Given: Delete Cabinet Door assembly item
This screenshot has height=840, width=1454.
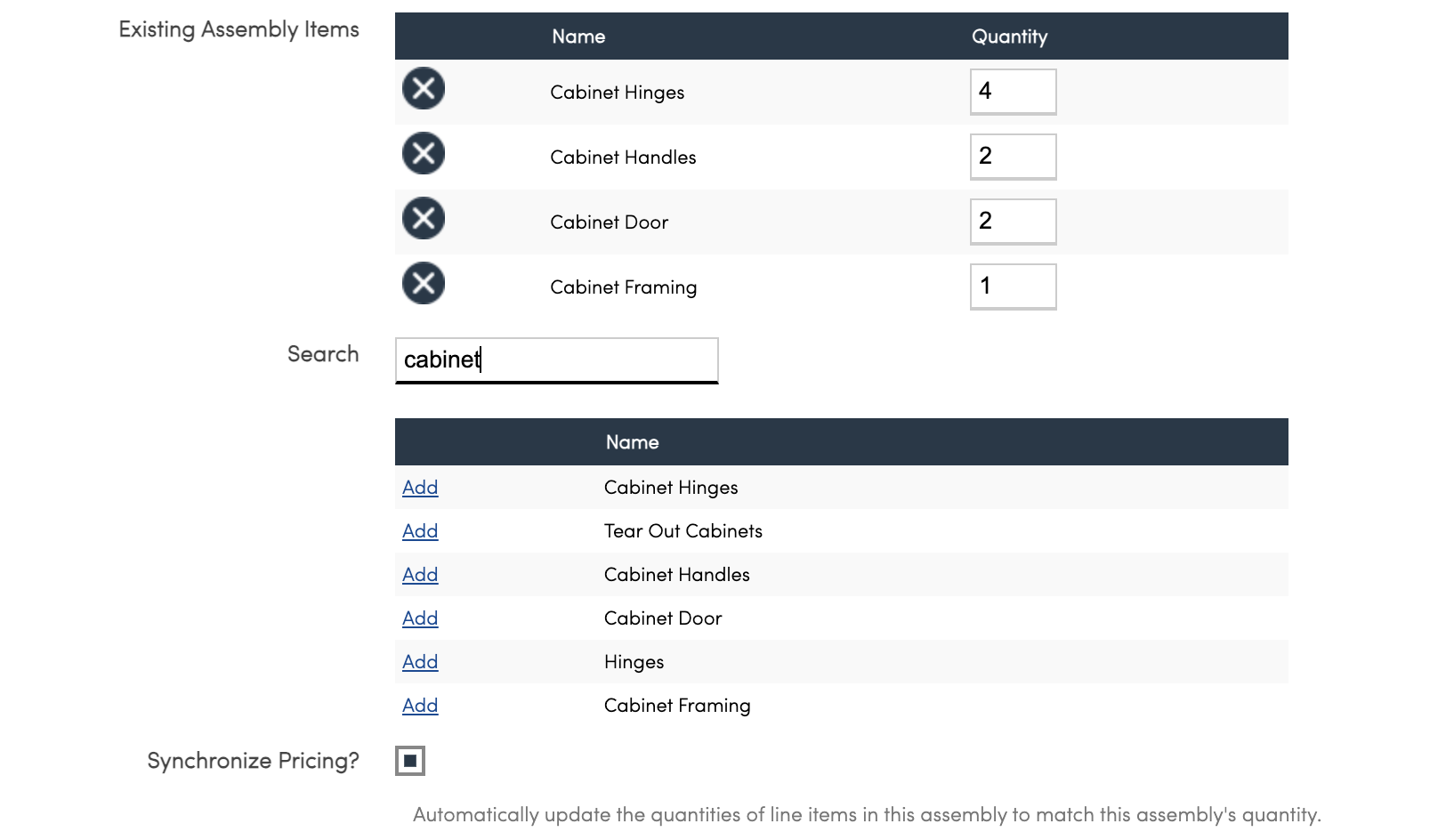Looking at the screenshot, I should pyautogui.click(x=424, y=219).
